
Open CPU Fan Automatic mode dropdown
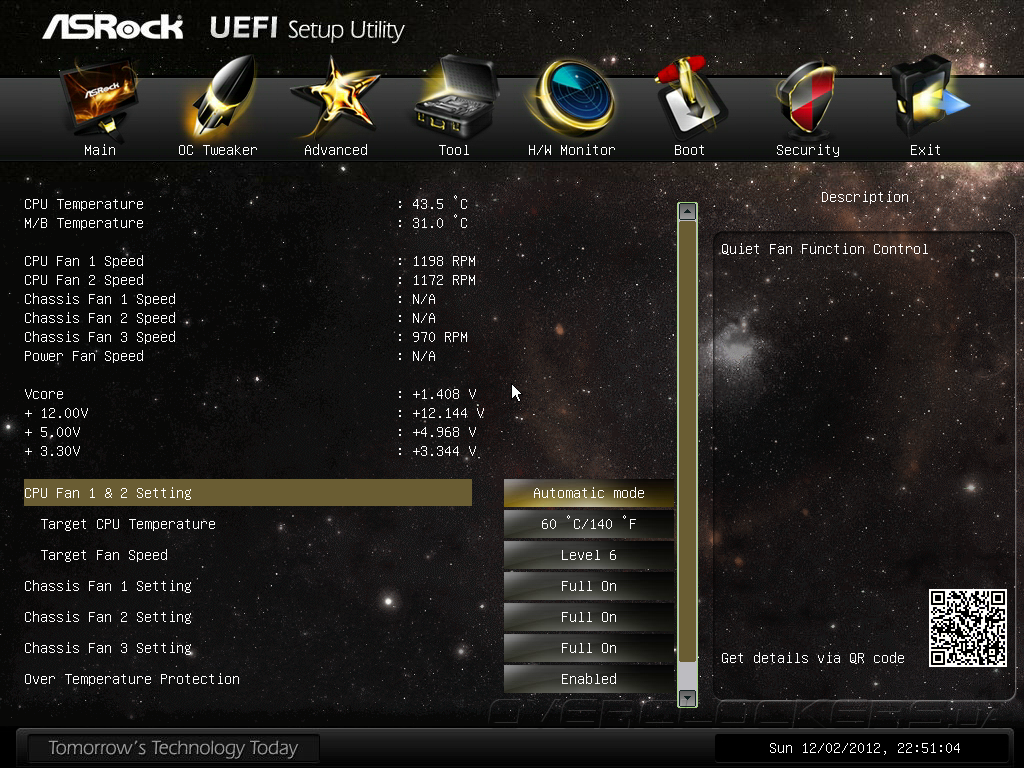[x=589, y=493]
